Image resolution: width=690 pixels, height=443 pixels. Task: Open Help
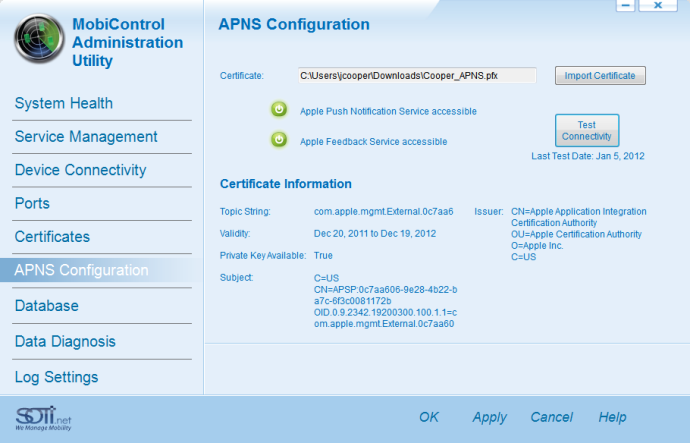tap(612, 417)
